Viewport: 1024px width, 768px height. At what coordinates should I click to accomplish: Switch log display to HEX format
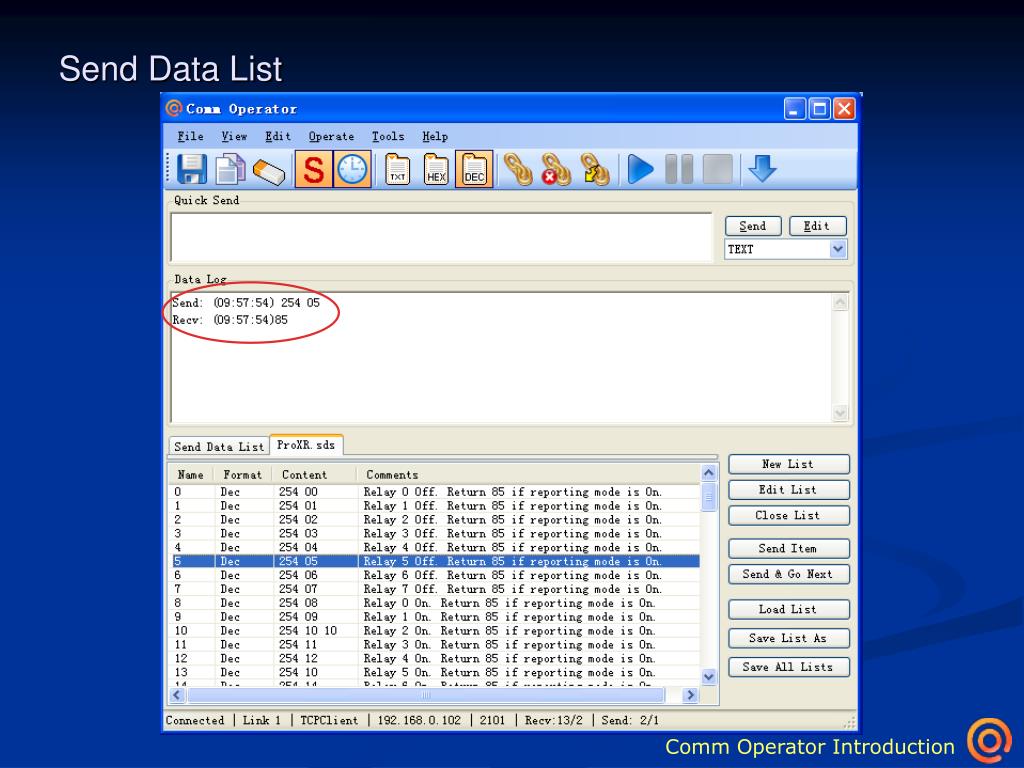click(436, 170)
